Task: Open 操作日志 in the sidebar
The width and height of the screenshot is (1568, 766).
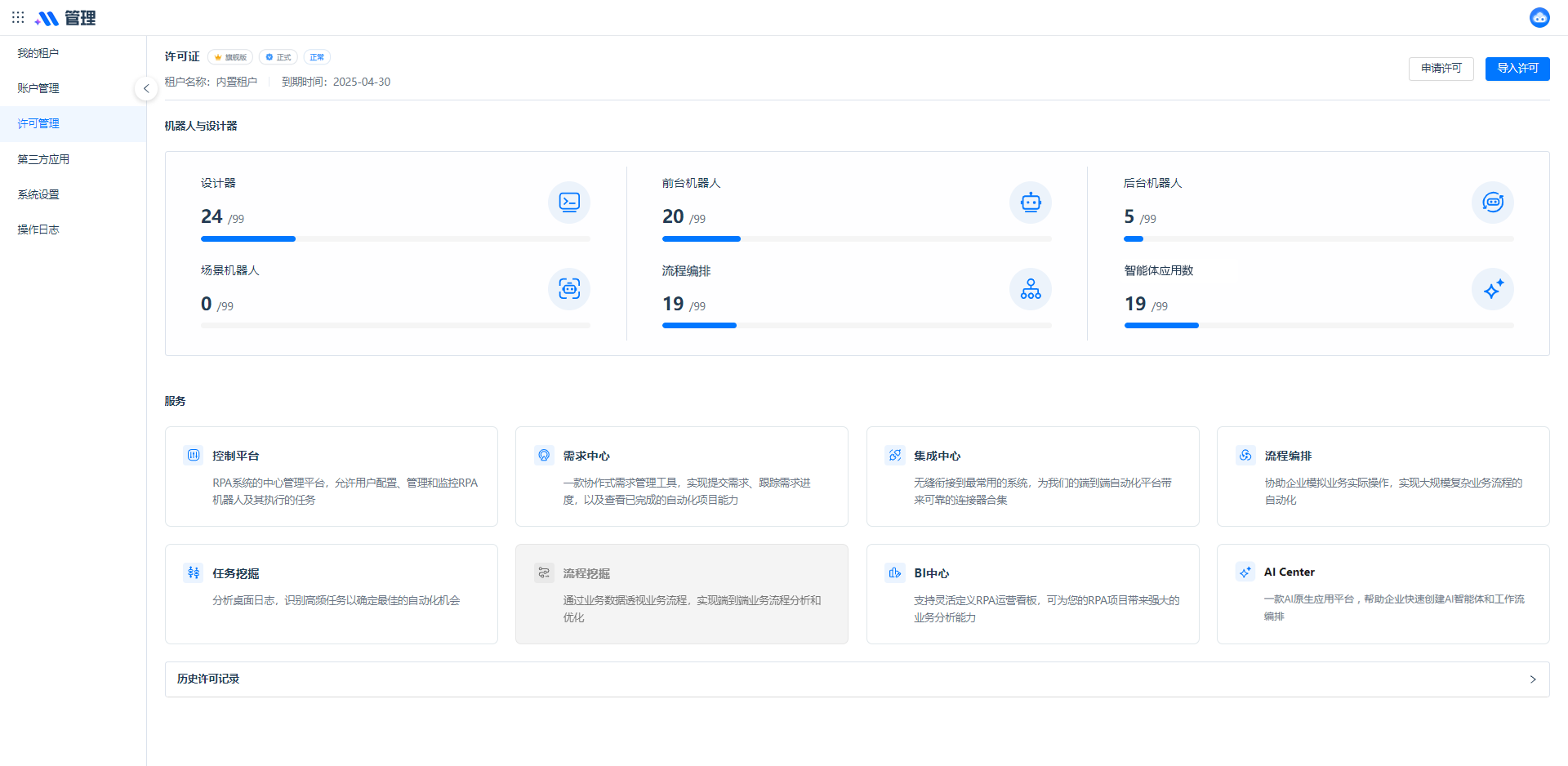Action: click(38, 229)
